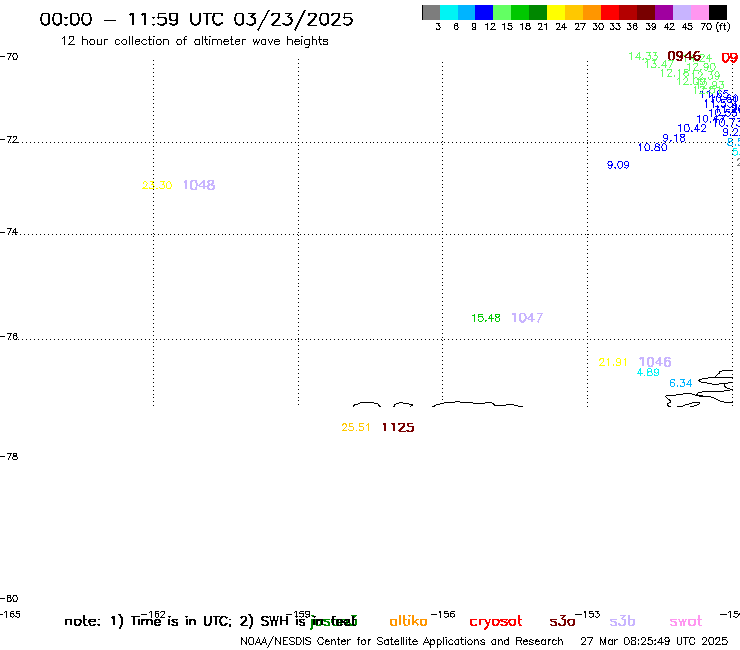Image resolution: width=740 pixels, height=650 pixels.
Task: Click the s3a satellite legend label
Action: pyautogui.click(x=562, y=621)
